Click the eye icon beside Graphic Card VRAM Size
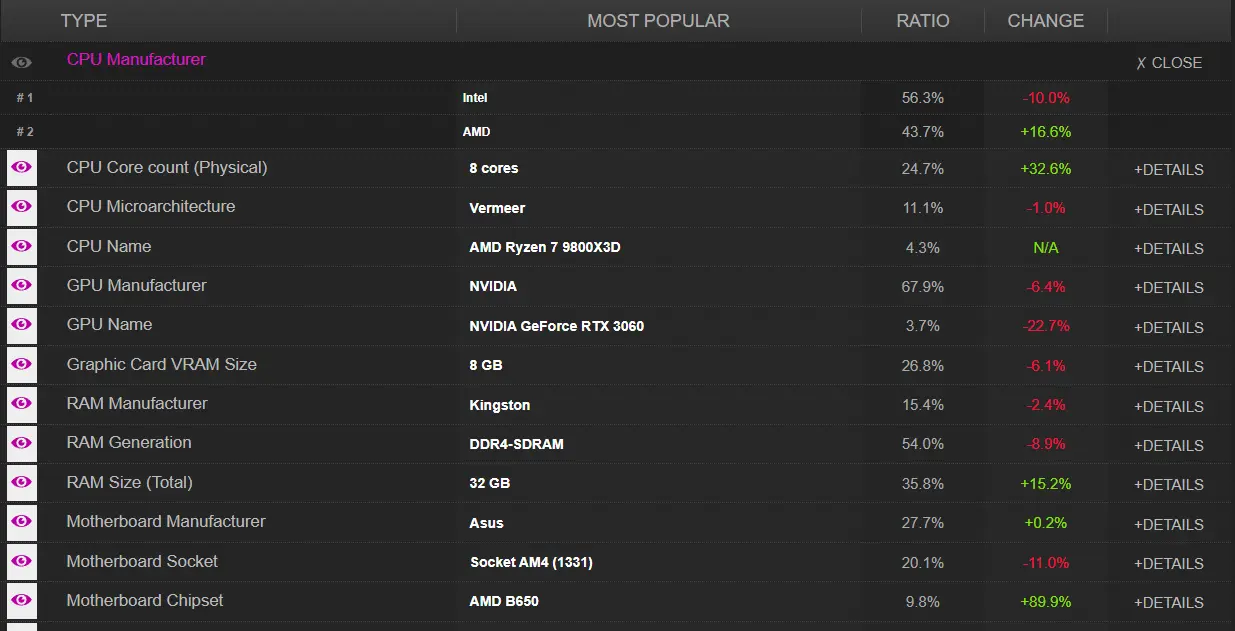The width and height of the screenshot is (1235, 631). point(21,365)
